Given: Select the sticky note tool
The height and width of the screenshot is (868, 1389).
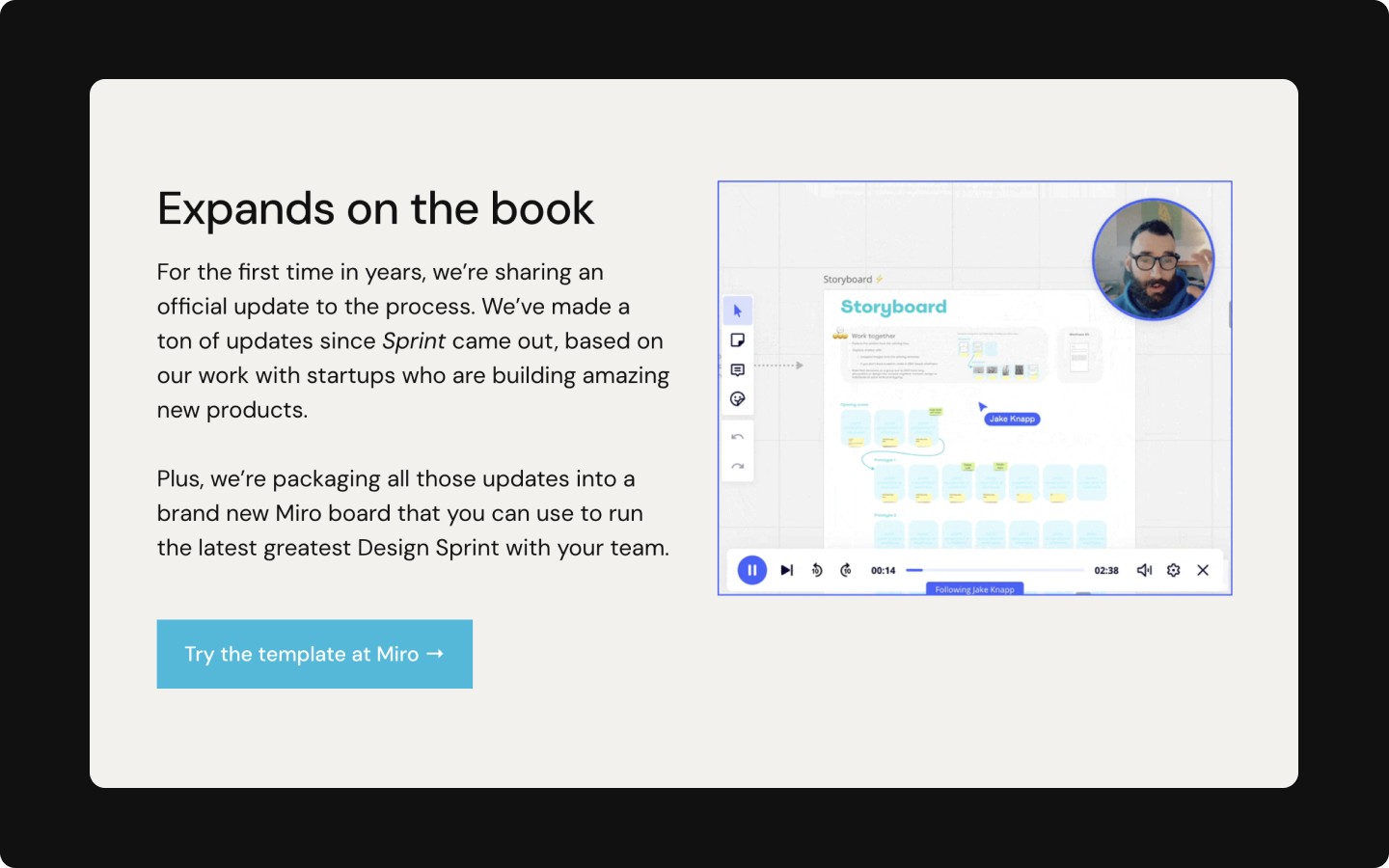Looking at the screenshot, I should (x=738, y=340).
